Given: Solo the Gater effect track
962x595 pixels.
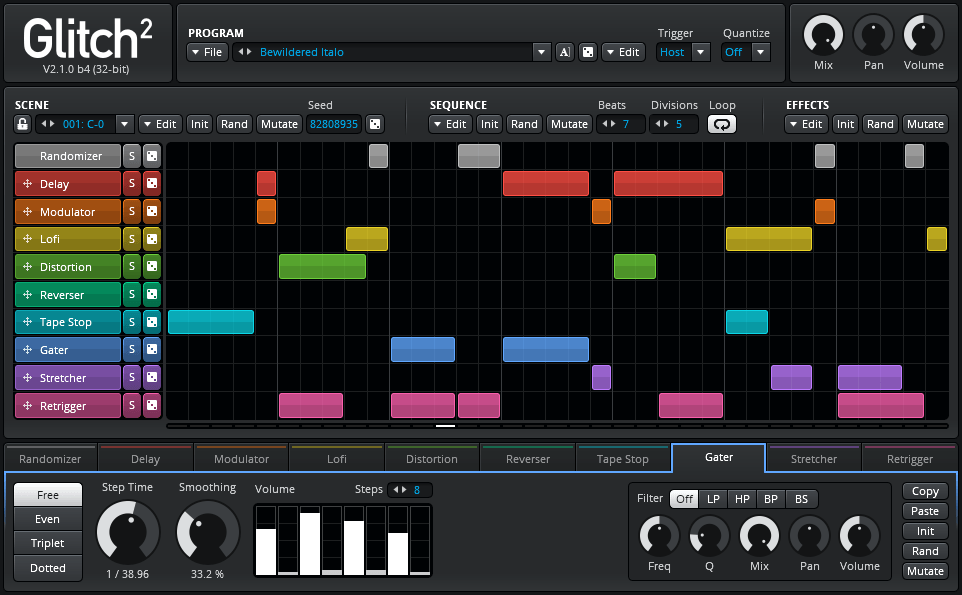Looking at the screenshot, I should click(131, 350).
